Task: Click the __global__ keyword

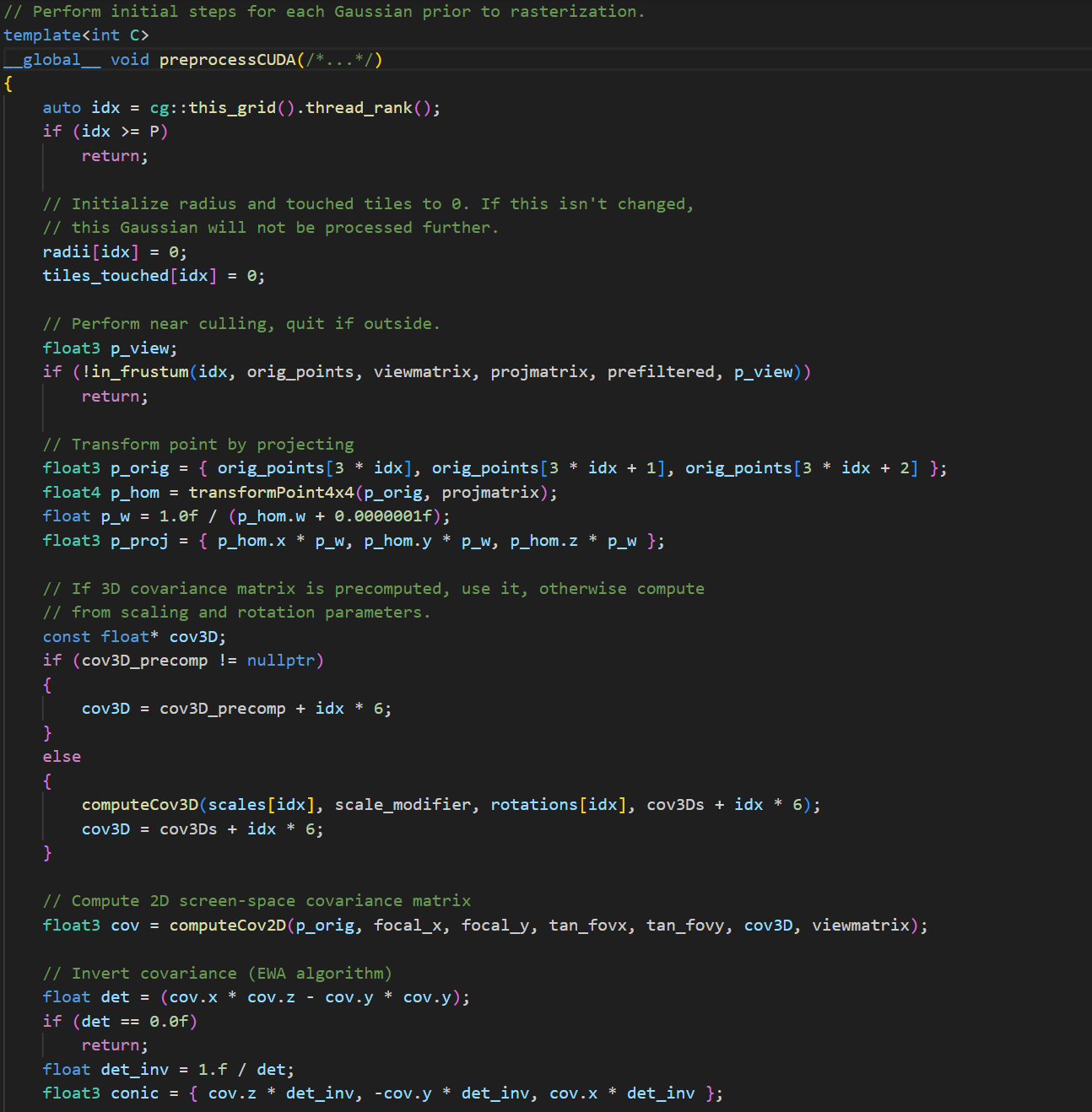Action: coord(51,60)
